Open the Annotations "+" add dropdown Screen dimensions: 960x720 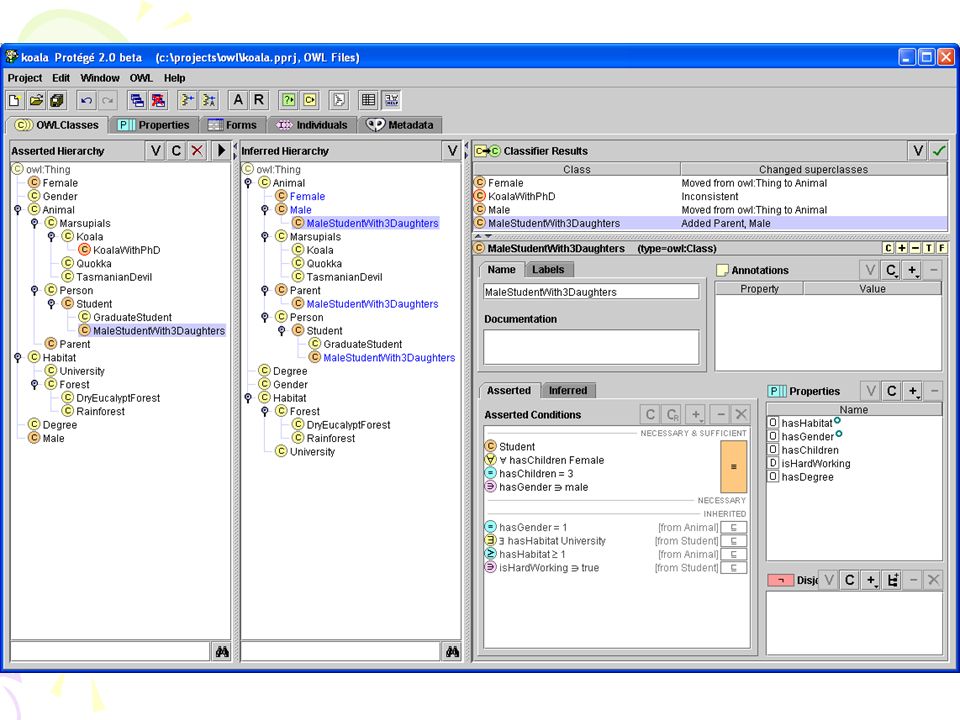[912, 270]
